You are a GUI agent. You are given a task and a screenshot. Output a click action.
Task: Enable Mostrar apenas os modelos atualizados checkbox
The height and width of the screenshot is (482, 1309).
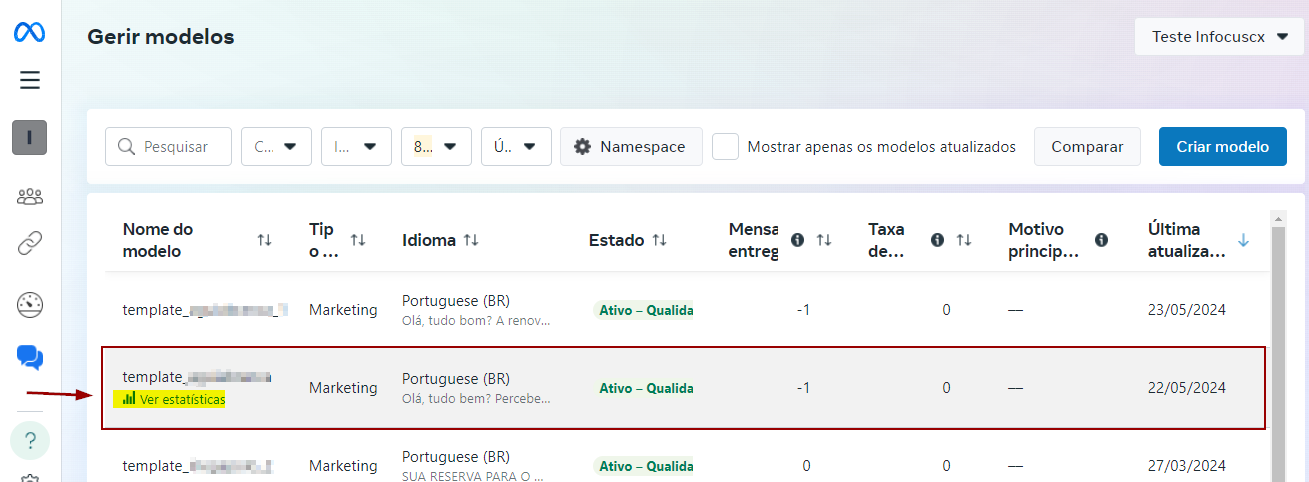coord(725,146)
